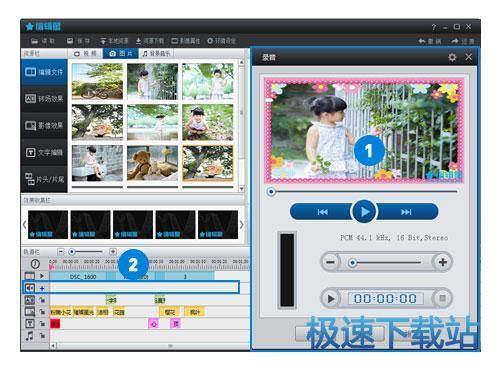
Task: Click the music note track icon
Action: click(x=30, y=335)
